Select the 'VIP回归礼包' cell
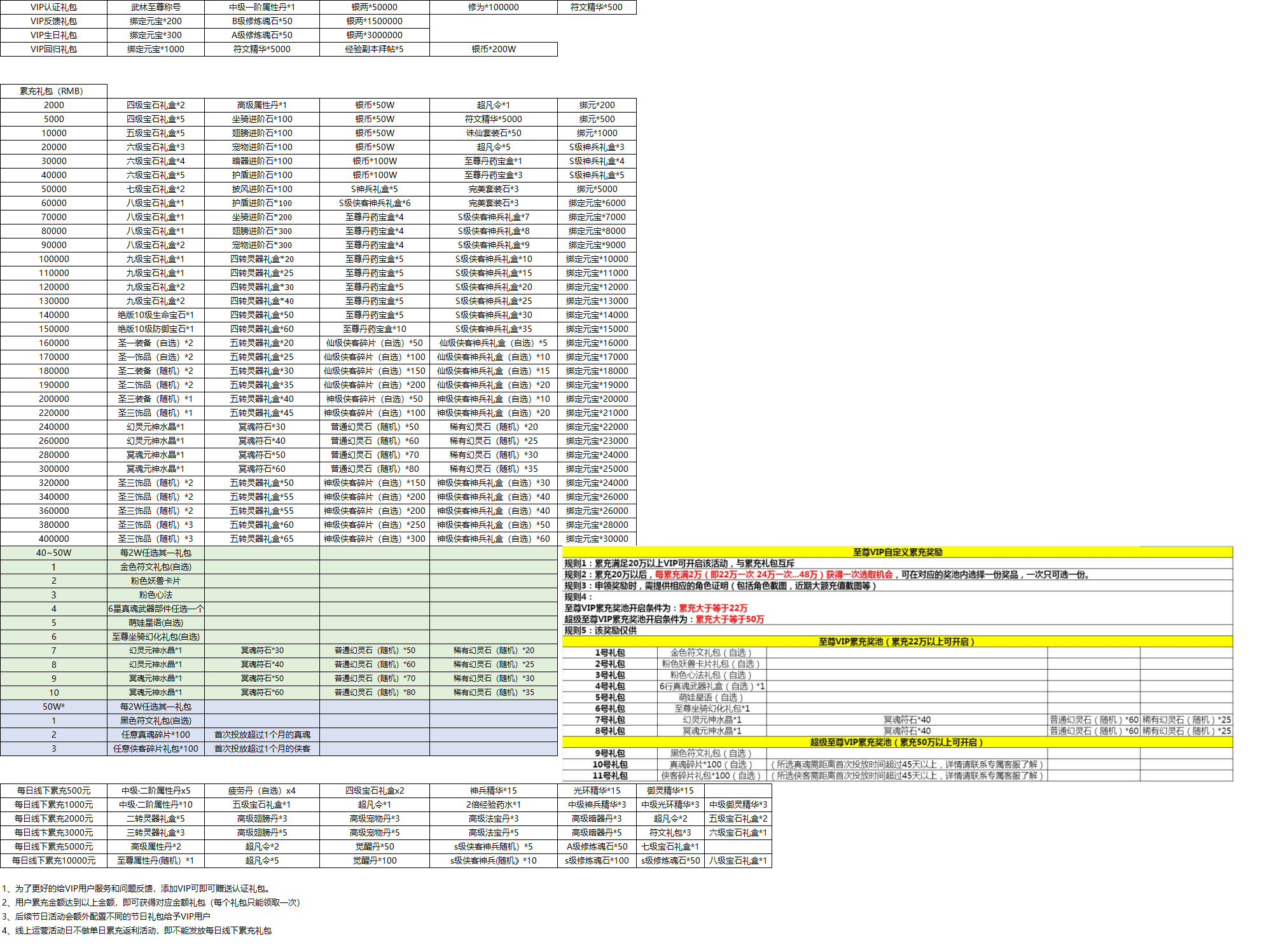The image size is (1276, 952). 53,49
